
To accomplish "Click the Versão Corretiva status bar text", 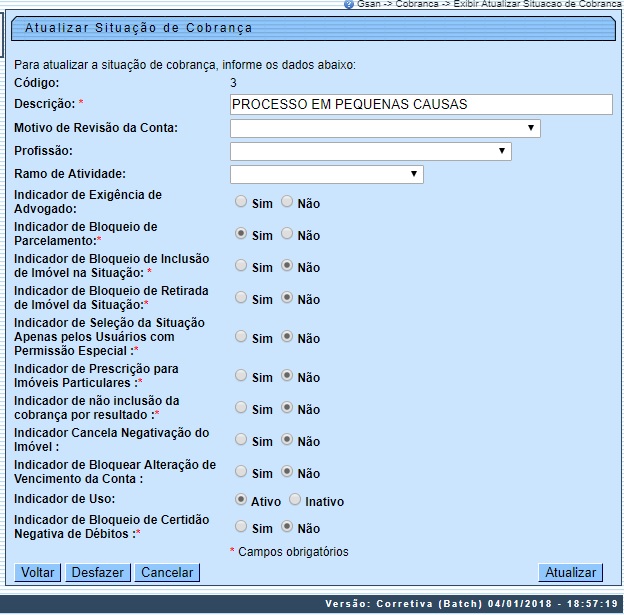I will pyautogui.click(x=472, y=603).
